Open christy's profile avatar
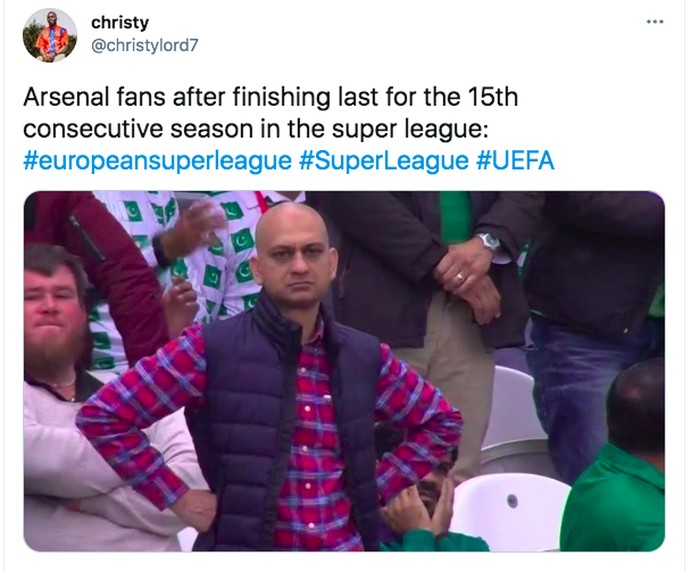 (50, 36)
